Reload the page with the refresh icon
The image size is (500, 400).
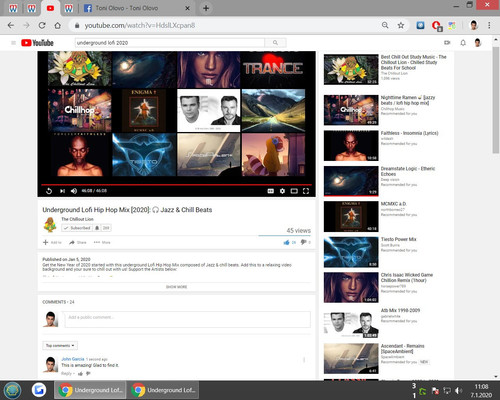click(x=42, y=25)
